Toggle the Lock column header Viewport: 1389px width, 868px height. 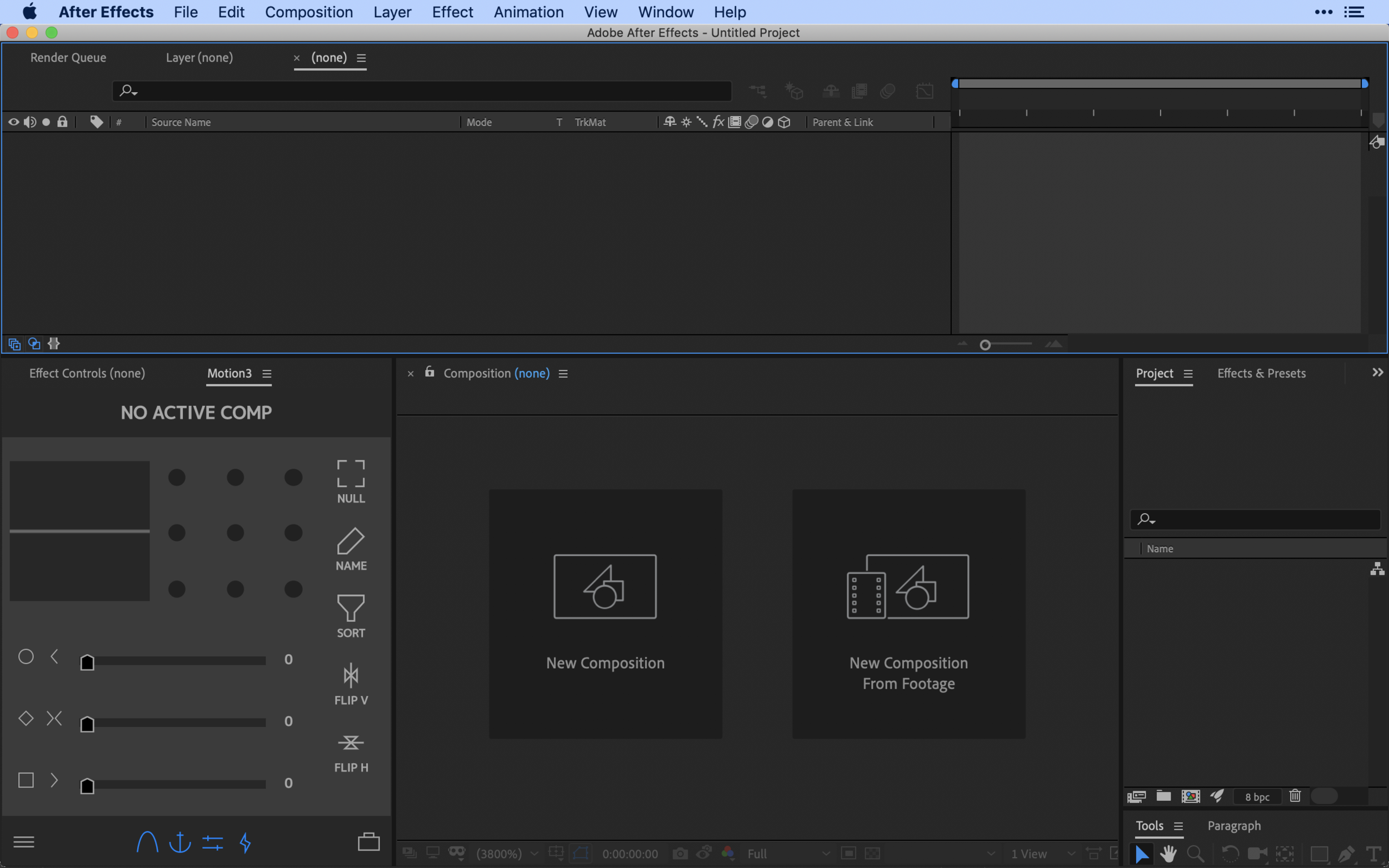pyautogui.click(x=62, y=122)
